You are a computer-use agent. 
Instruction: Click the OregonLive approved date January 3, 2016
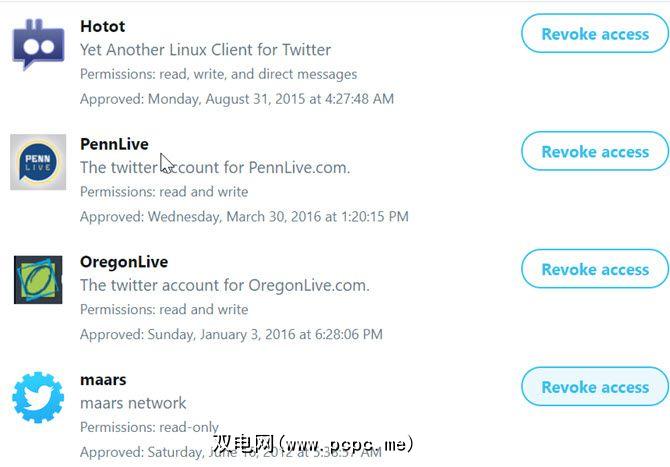pyautogui.click(x=231, y=335)
